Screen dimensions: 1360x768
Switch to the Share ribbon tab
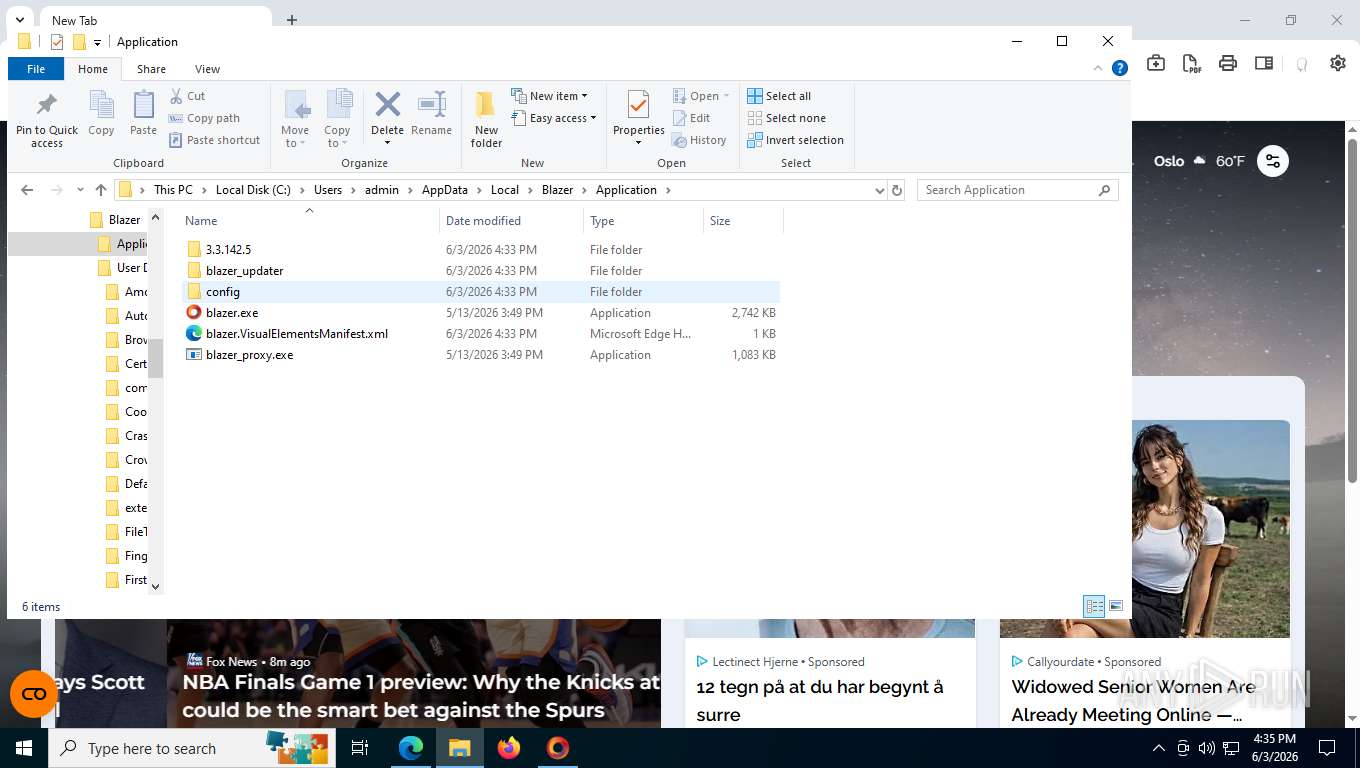click(151, 69)
